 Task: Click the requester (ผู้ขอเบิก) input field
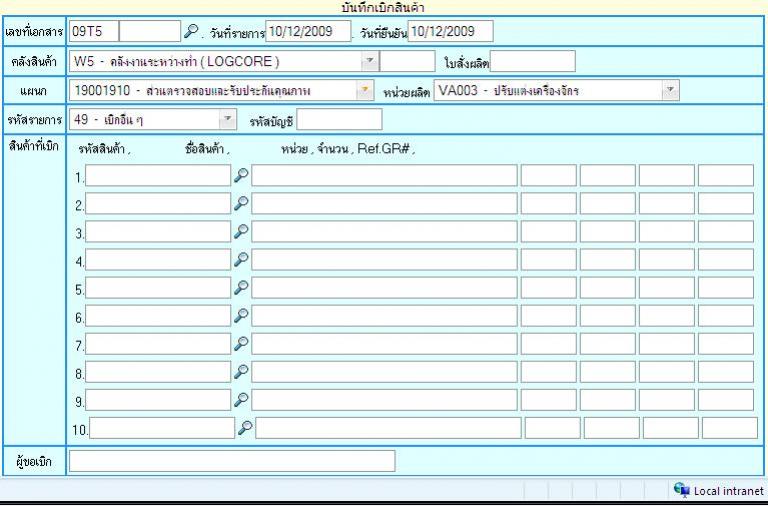click(232, 461)
